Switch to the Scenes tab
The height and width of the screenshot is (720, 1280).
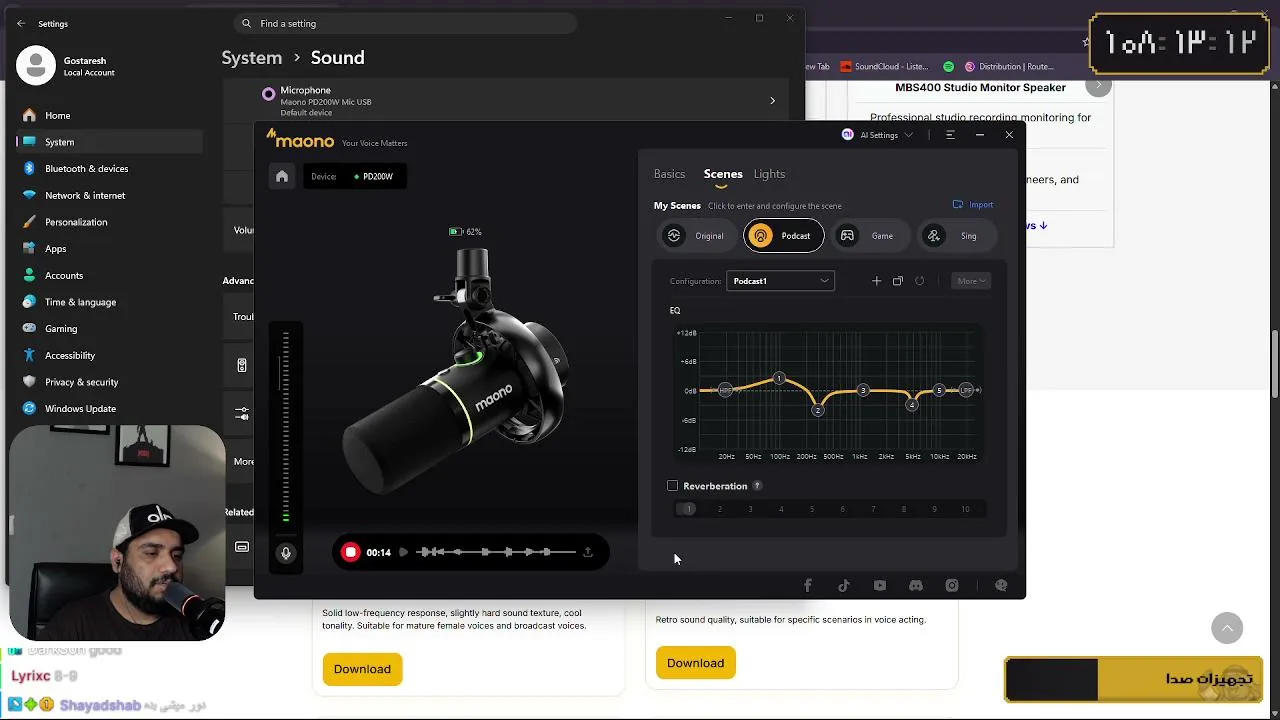723,174
